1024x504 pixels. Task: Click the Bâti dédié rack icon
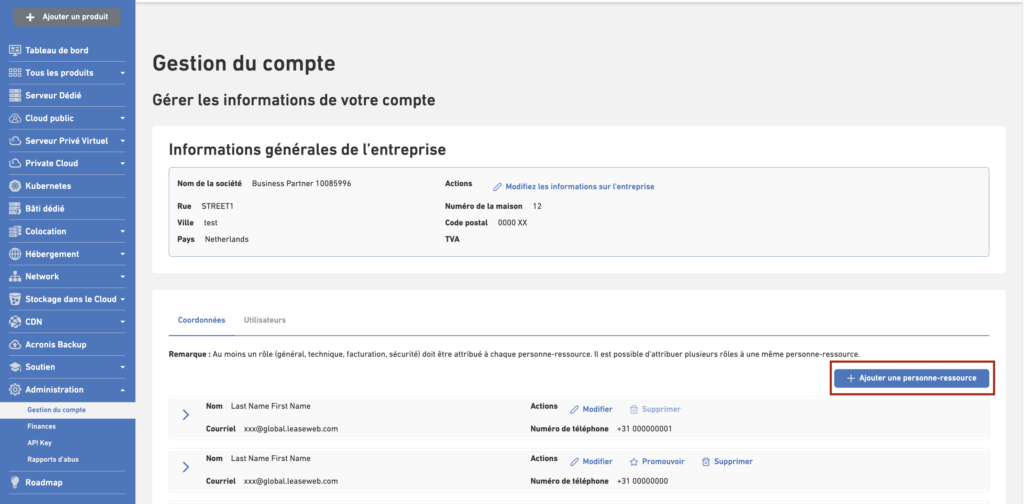(x=15, y=209)
